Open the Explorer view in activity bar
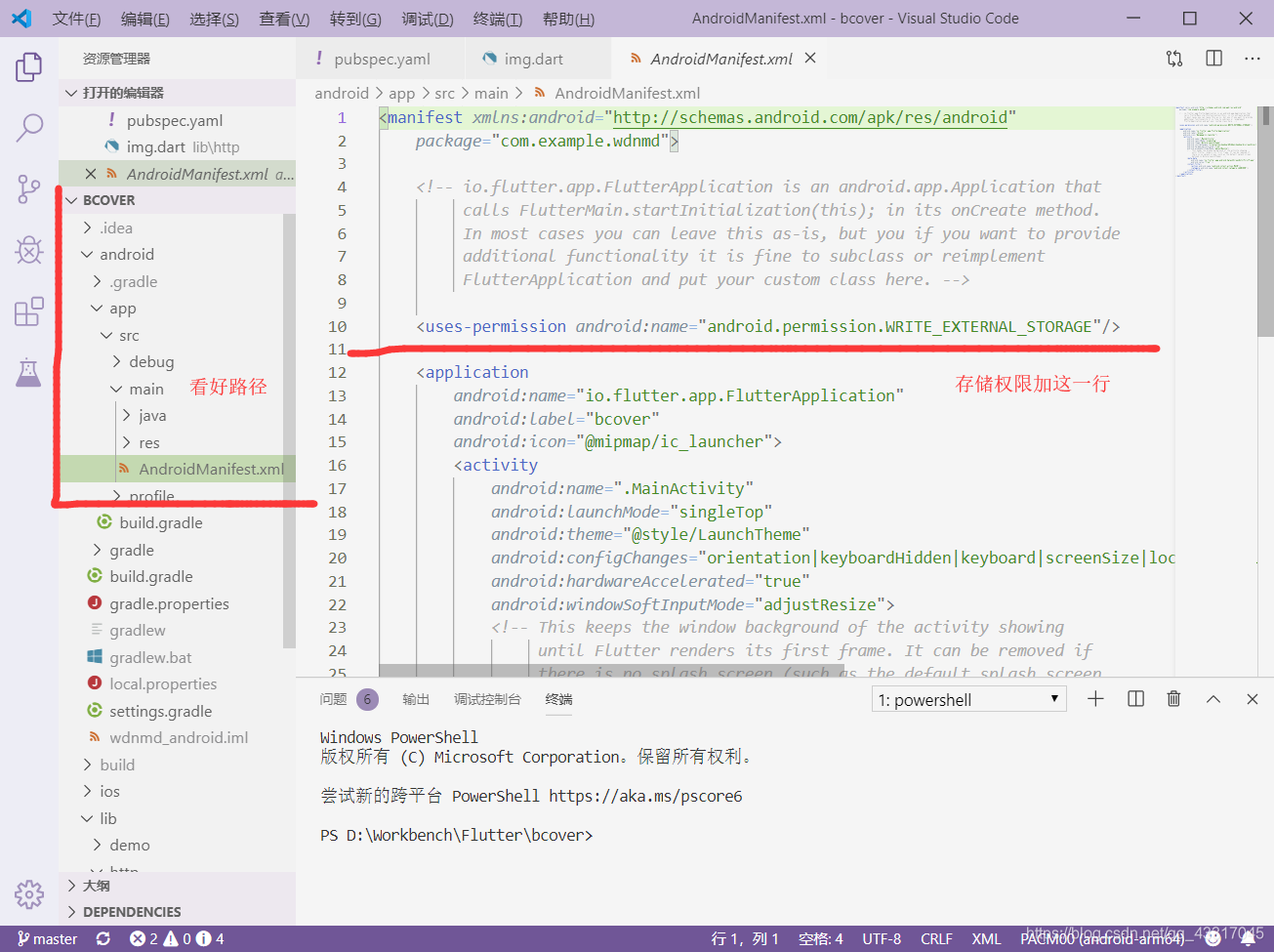Viewport: 1274px width, 952px height. [x=29, y=67]
